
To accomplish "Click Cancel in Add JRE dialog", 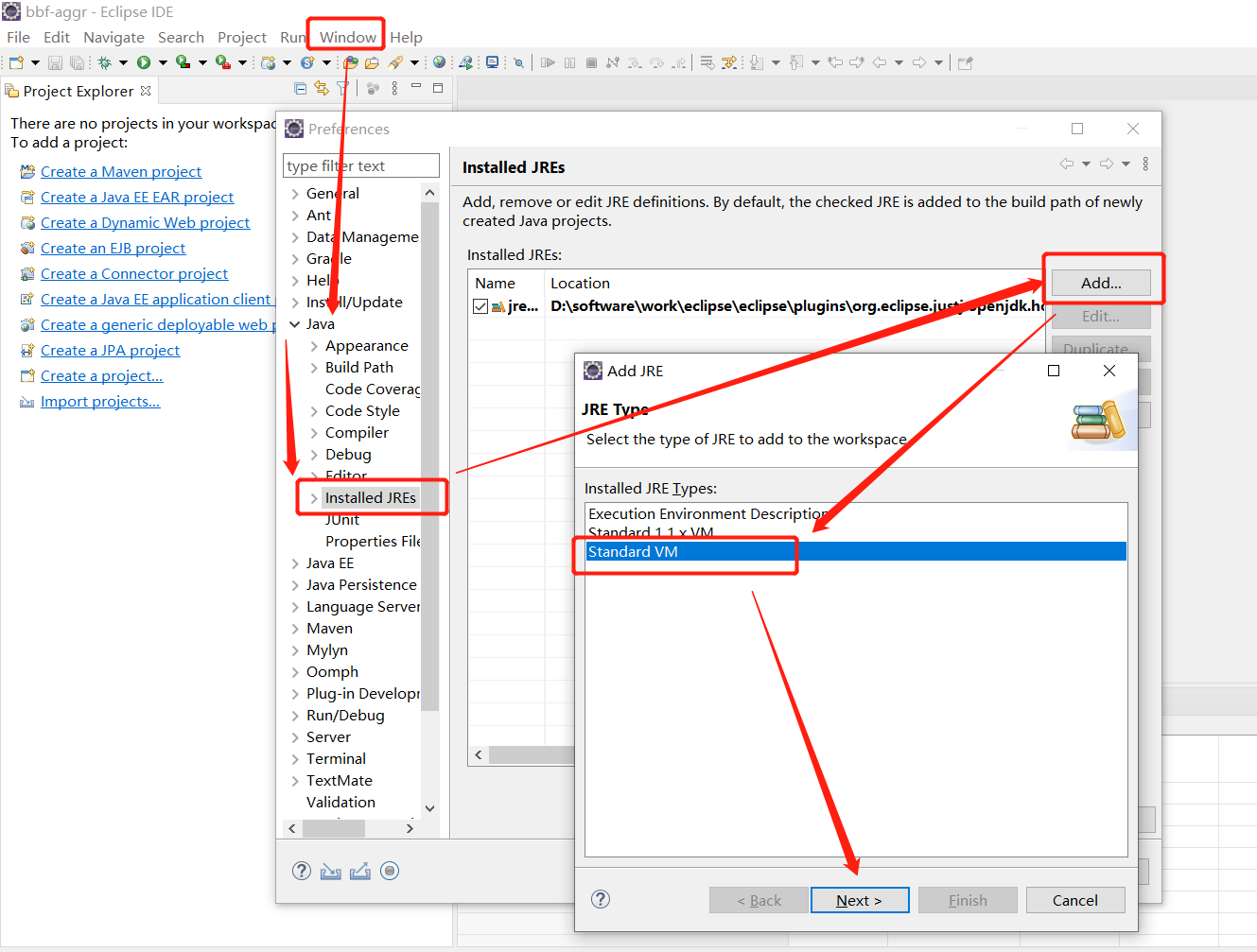I will point(1075,900).
